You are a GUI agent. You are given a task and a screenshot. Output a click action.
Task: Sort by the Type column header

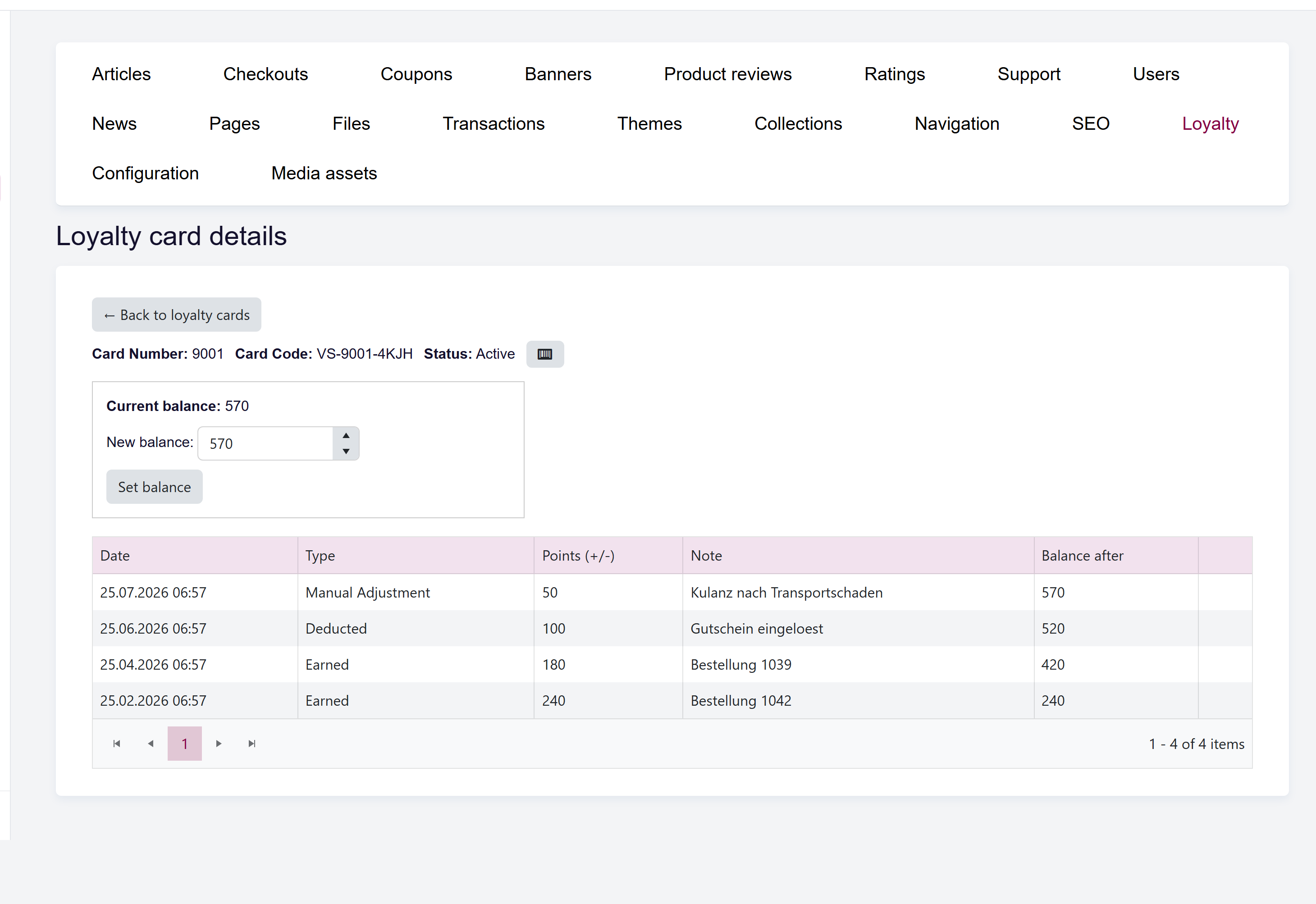click(x=416, y=556)
